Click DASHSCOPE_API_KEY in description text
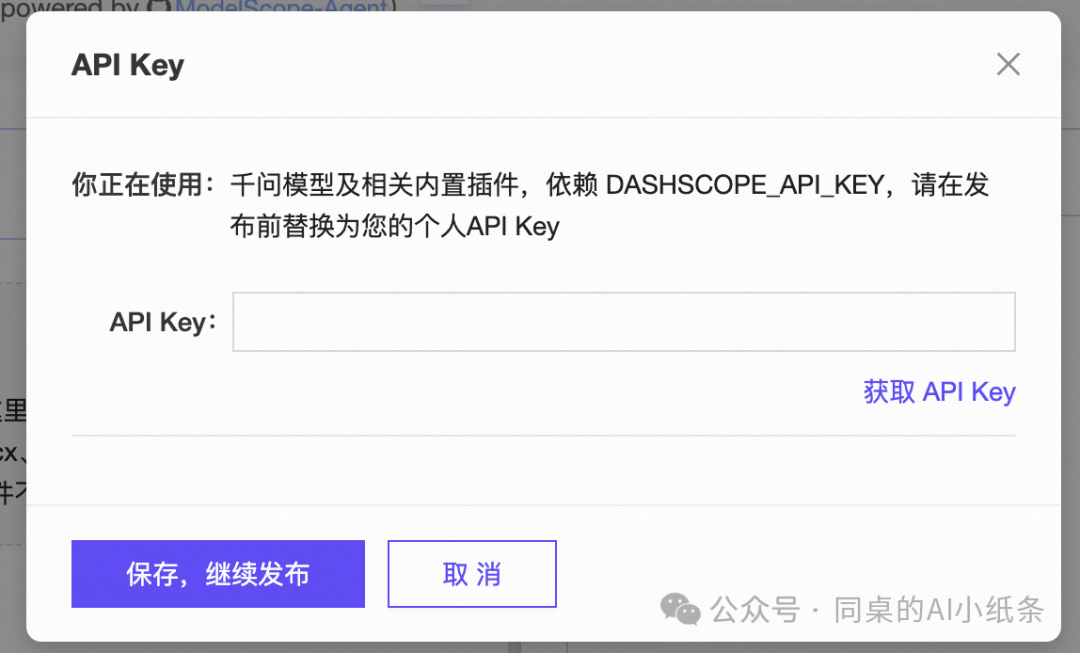The image size is (1080, 653). tap(744, 185)
